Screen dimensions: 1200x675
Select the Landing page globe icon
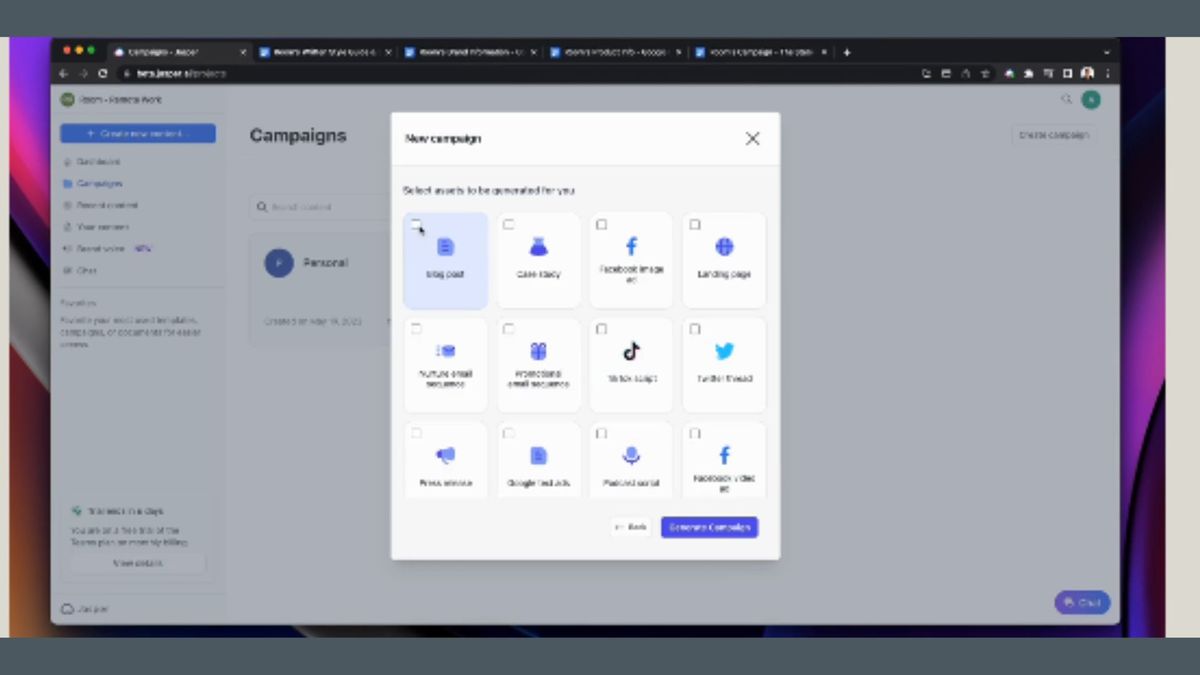point(724,245)
